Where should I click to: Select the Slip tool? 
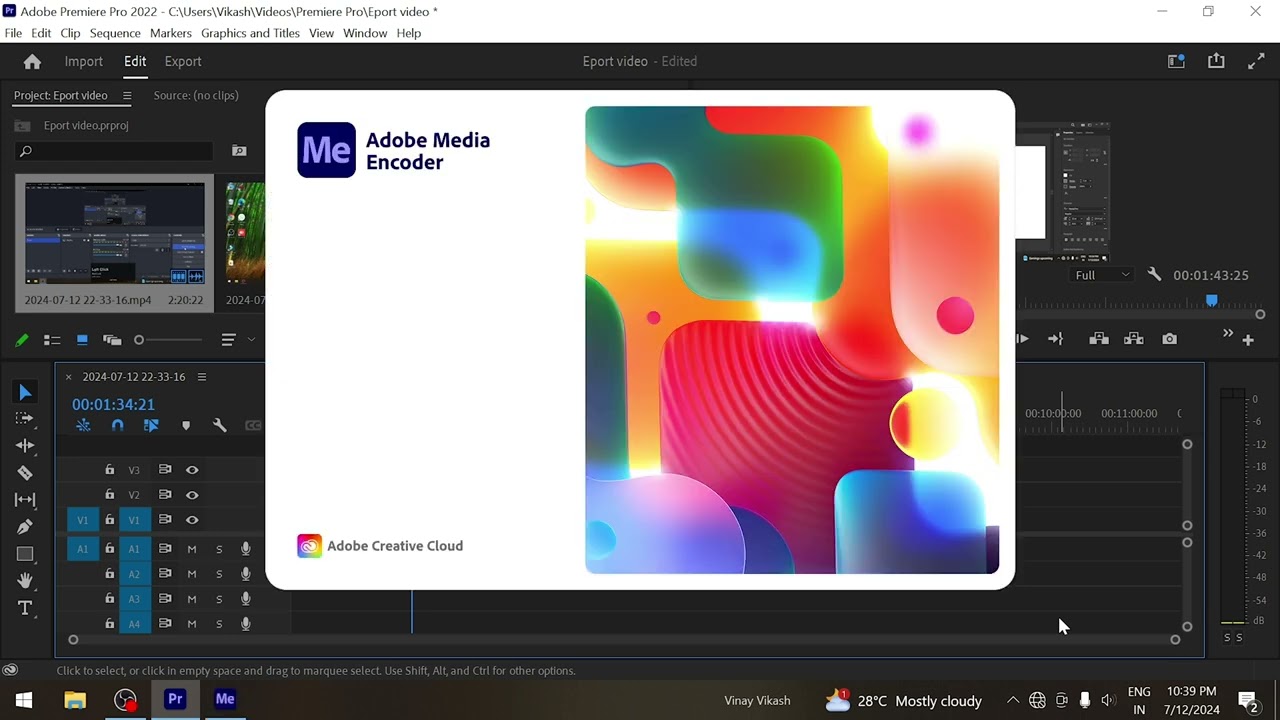tap(25, 499)
